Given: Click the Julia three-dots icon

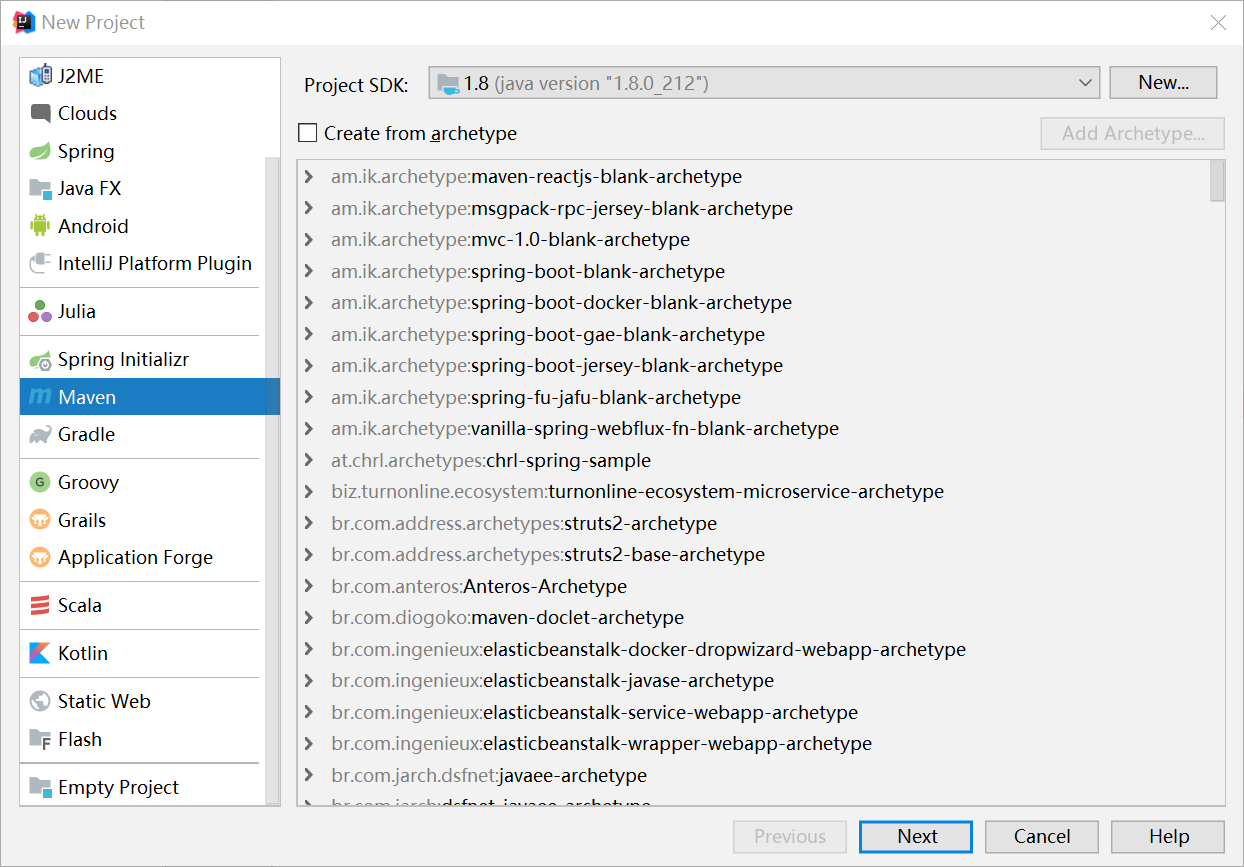Looking at the screenshot, I should click(x=40, y=312).
